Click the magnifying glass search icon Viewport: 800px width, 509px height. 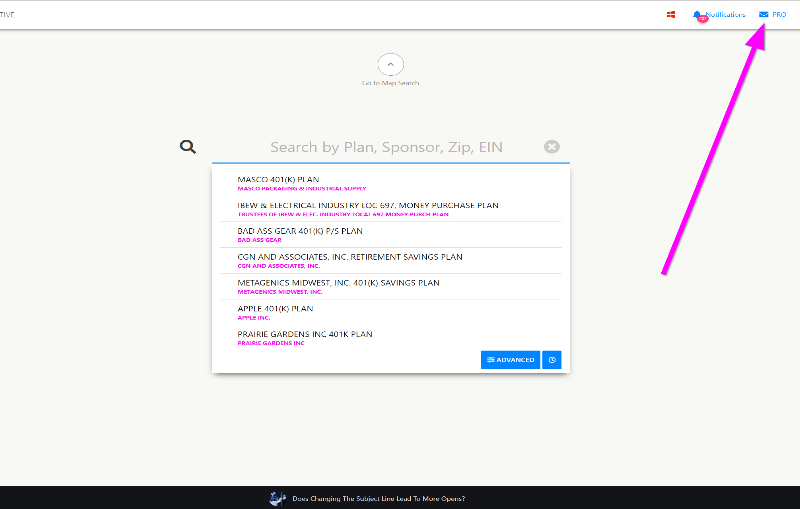click(188, 147)
